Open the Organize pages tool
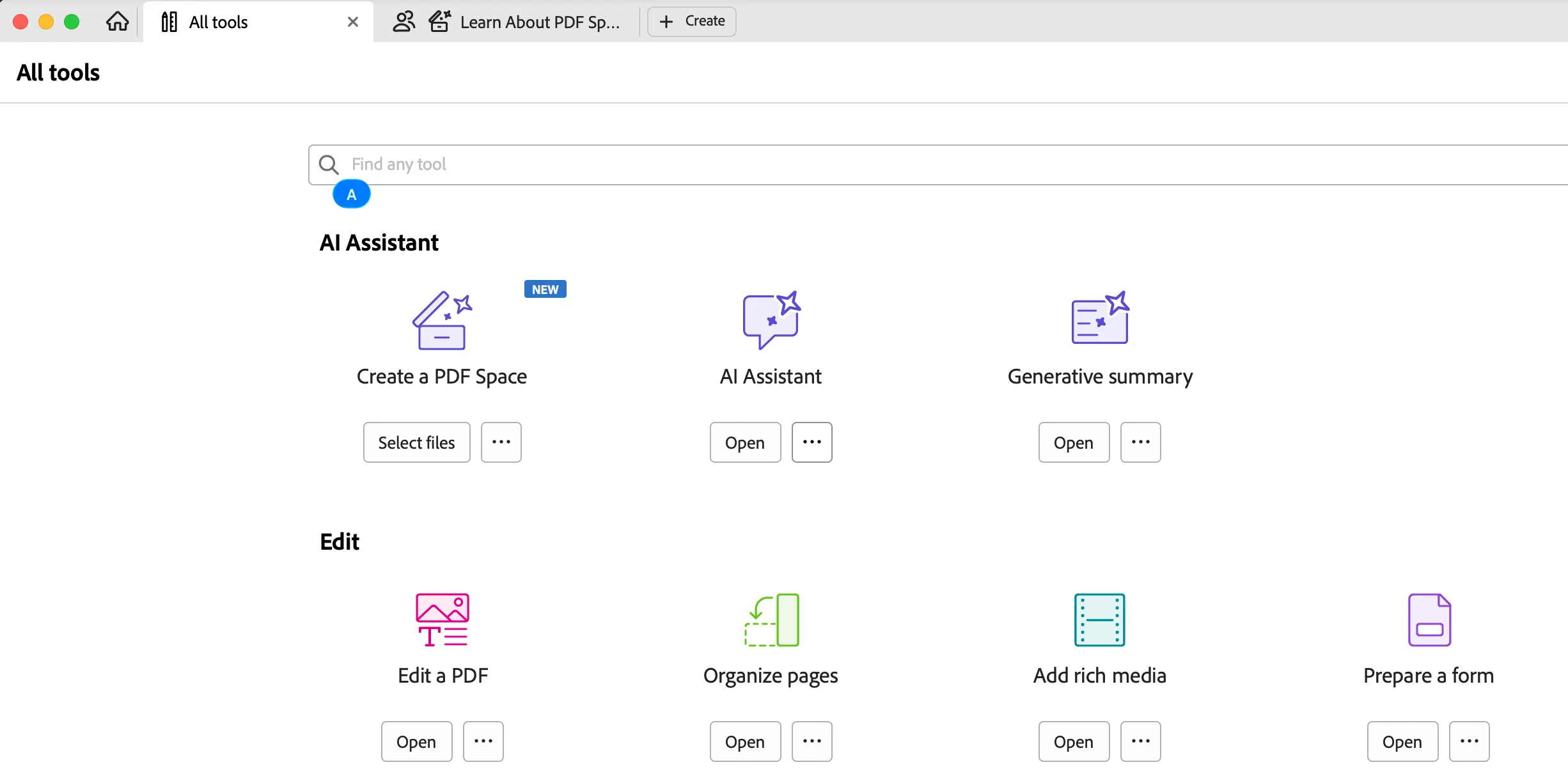 tap(746, 741)
